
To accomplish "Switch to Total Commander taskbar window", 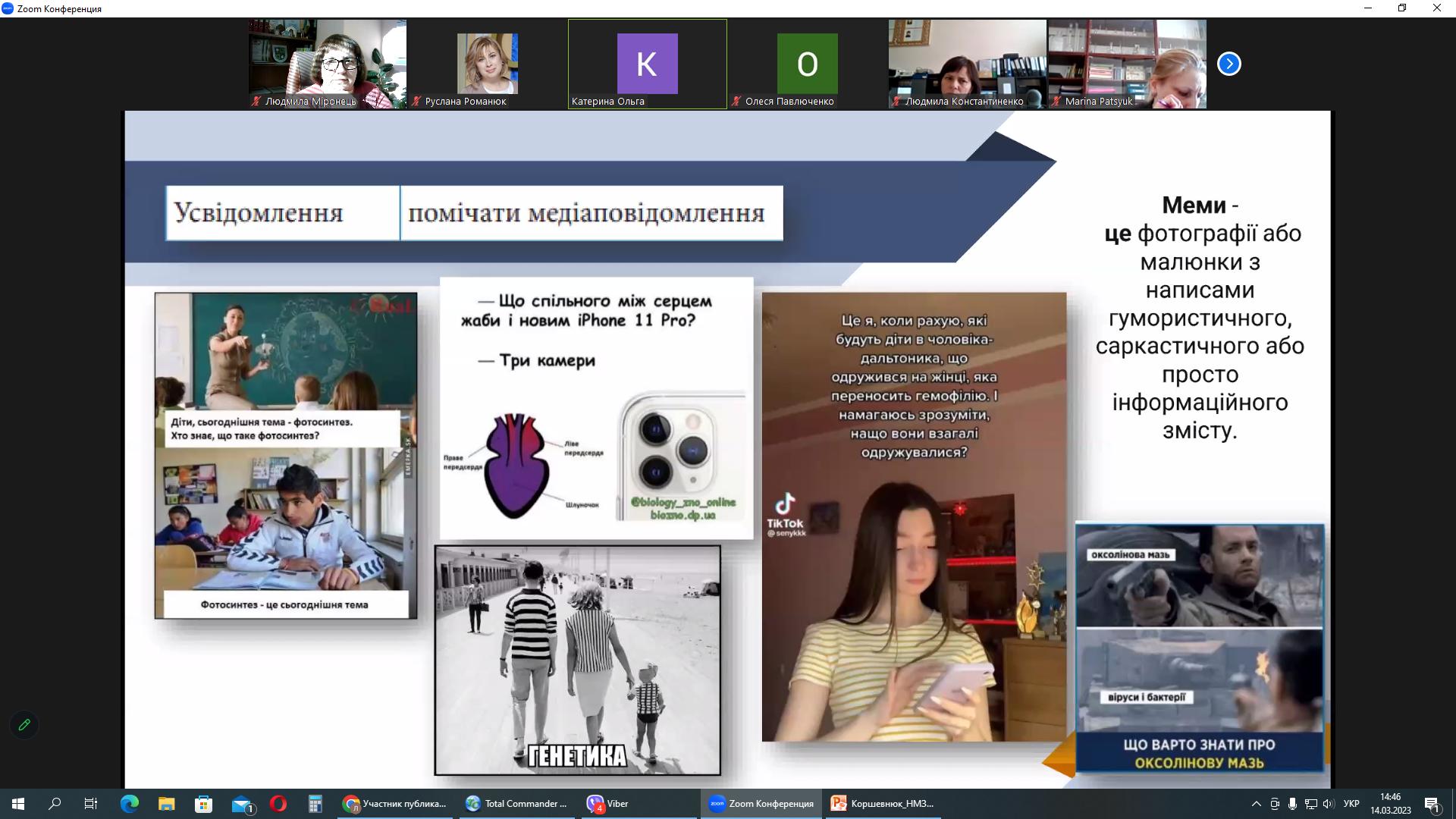I will point(517,803).
